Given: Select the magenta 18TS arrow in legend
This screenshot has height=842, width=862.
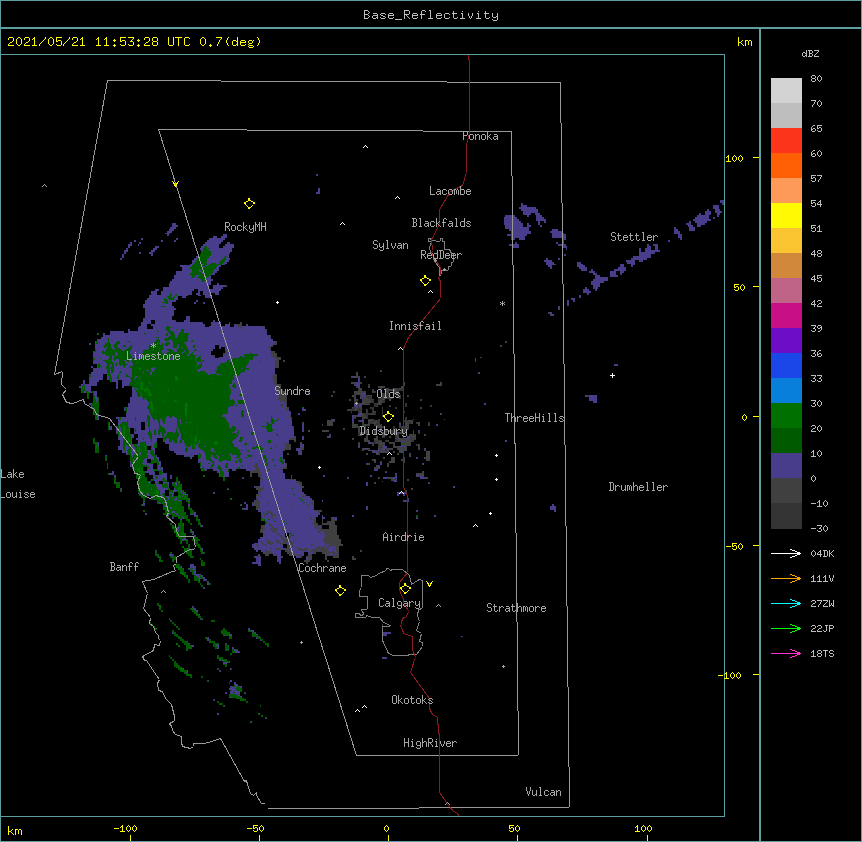Looking at the screenshot, I should click(786, 653).
